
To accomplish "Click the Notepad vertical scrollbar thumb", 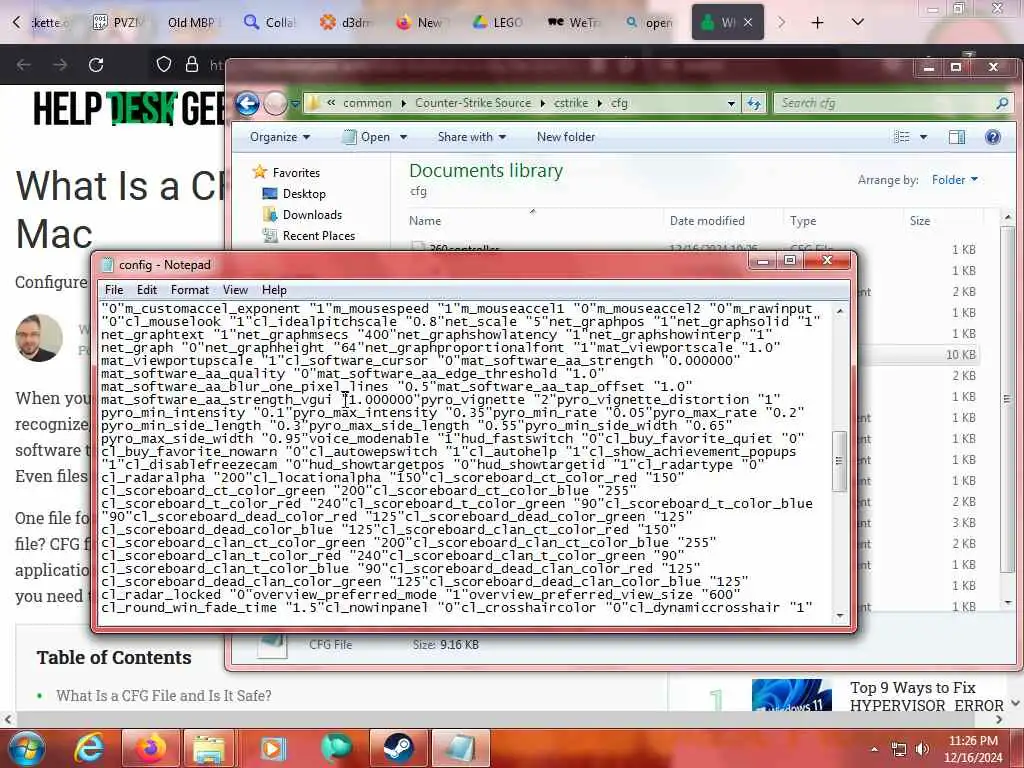I will pos(840,461).
